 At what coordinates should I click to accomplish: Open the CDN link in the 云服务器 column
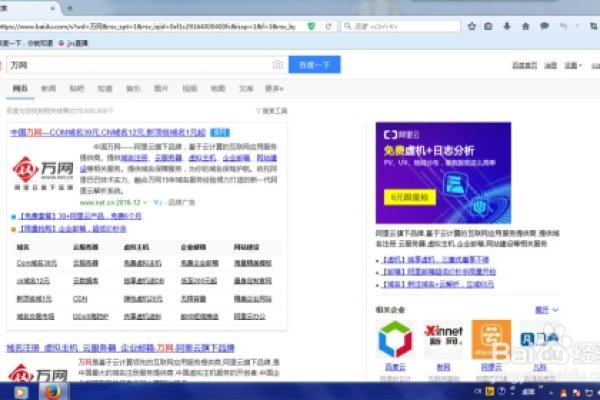80,299
